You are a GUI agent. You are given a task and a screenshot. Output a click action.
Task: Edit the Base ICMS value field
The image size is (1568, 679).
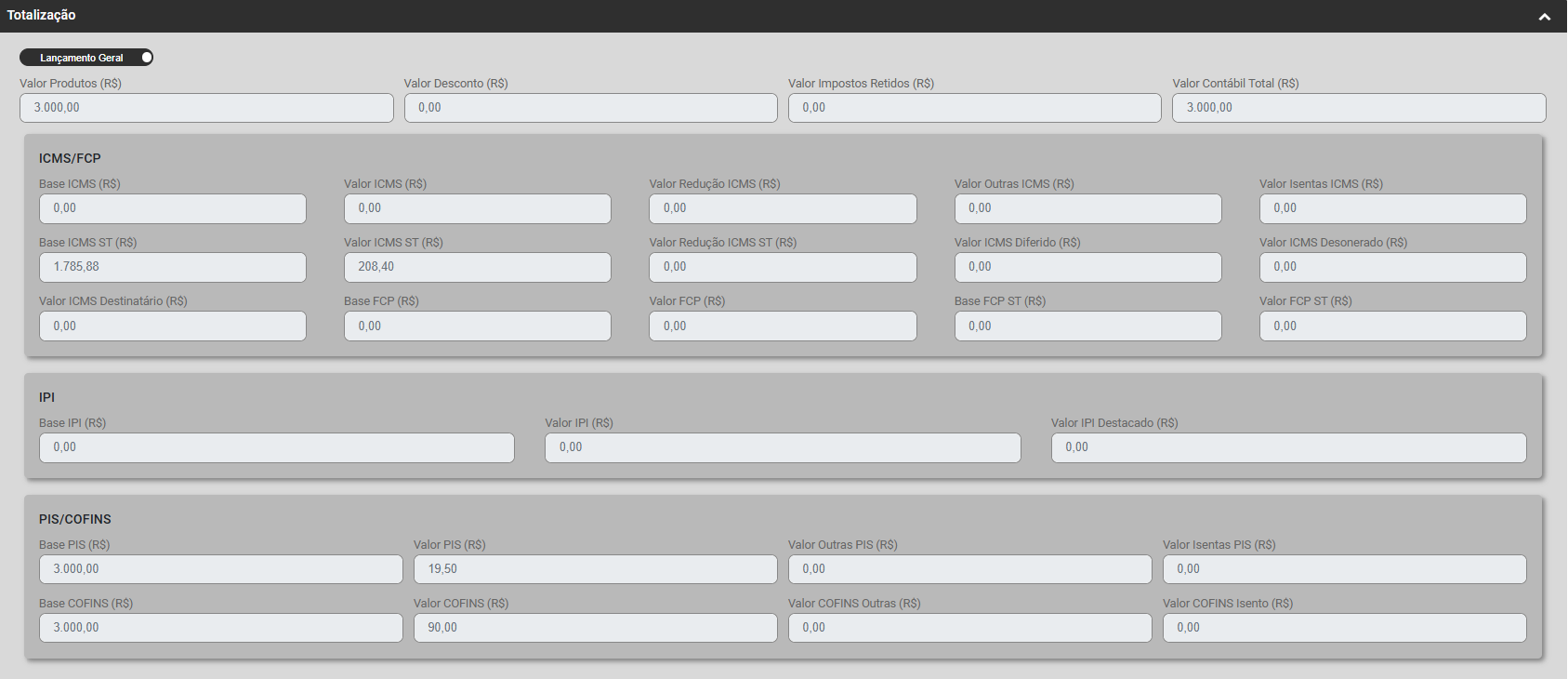click(x=172, y=208)
